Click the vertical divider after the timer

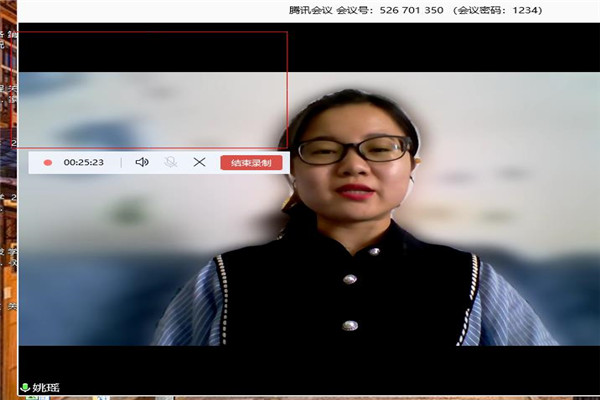(121, 162)
